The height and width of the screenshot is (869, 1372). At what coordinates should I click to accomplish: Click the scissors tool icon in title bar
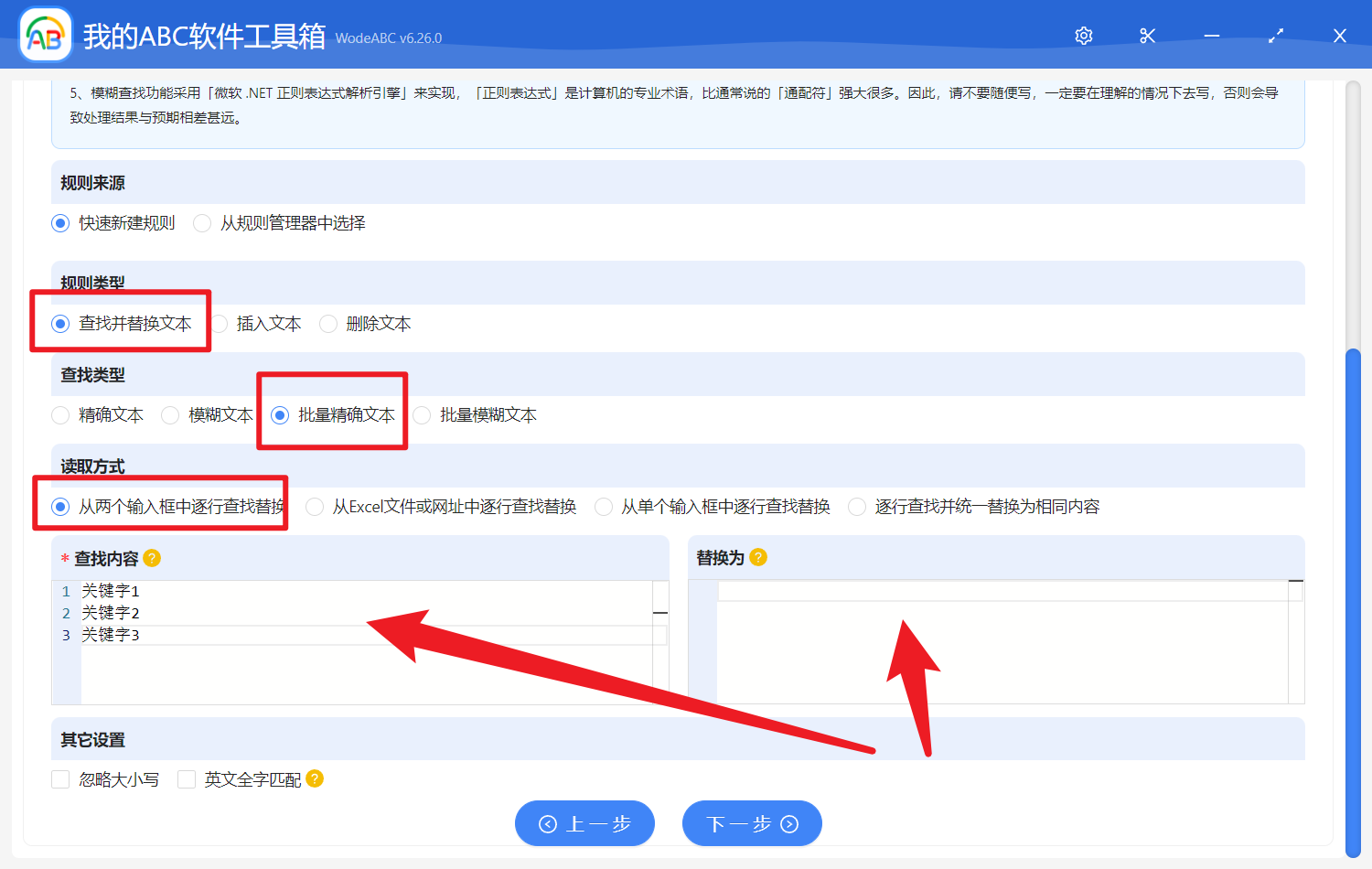[x=1147, y=35]
